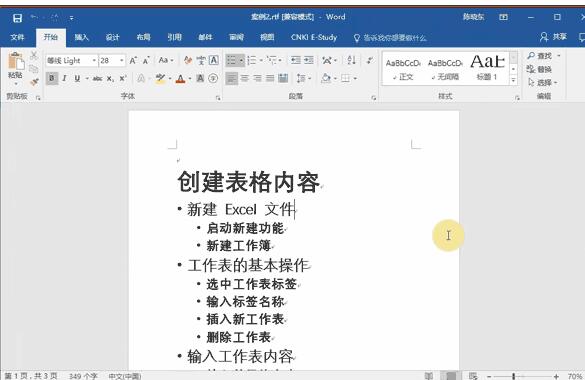Switch to the 插入 tab
The width and height of the screenshot is (585, 380).
coord(81,37)
